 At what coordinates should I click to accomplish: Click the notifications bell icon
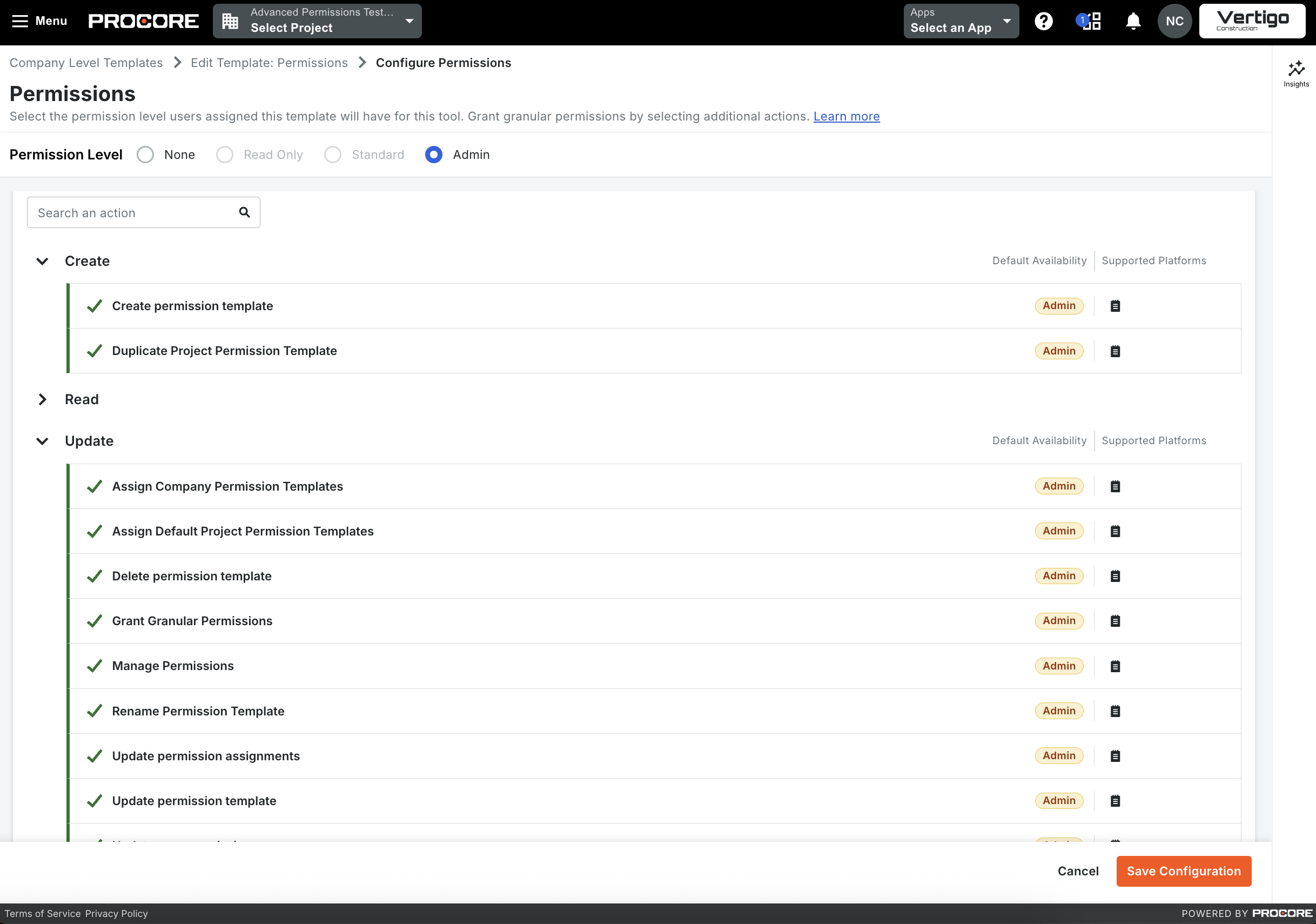pos(1132,22)
